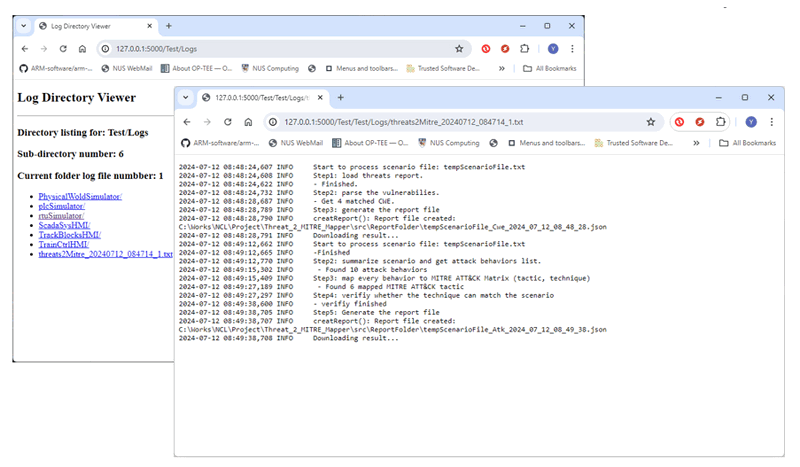Open home page in Log Directory Viewer window
The height and width of the screenshot is (467, 800).
82,49
